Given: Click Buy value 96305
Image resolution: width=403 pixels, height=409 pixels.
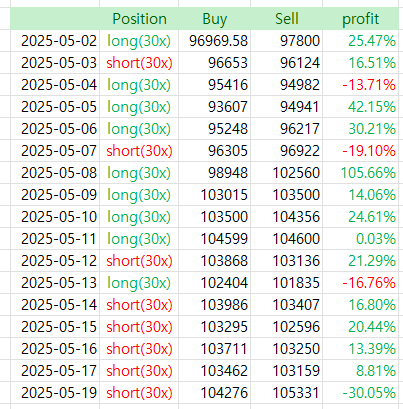Looking at the screenshot, I should (x=214, y=151).
